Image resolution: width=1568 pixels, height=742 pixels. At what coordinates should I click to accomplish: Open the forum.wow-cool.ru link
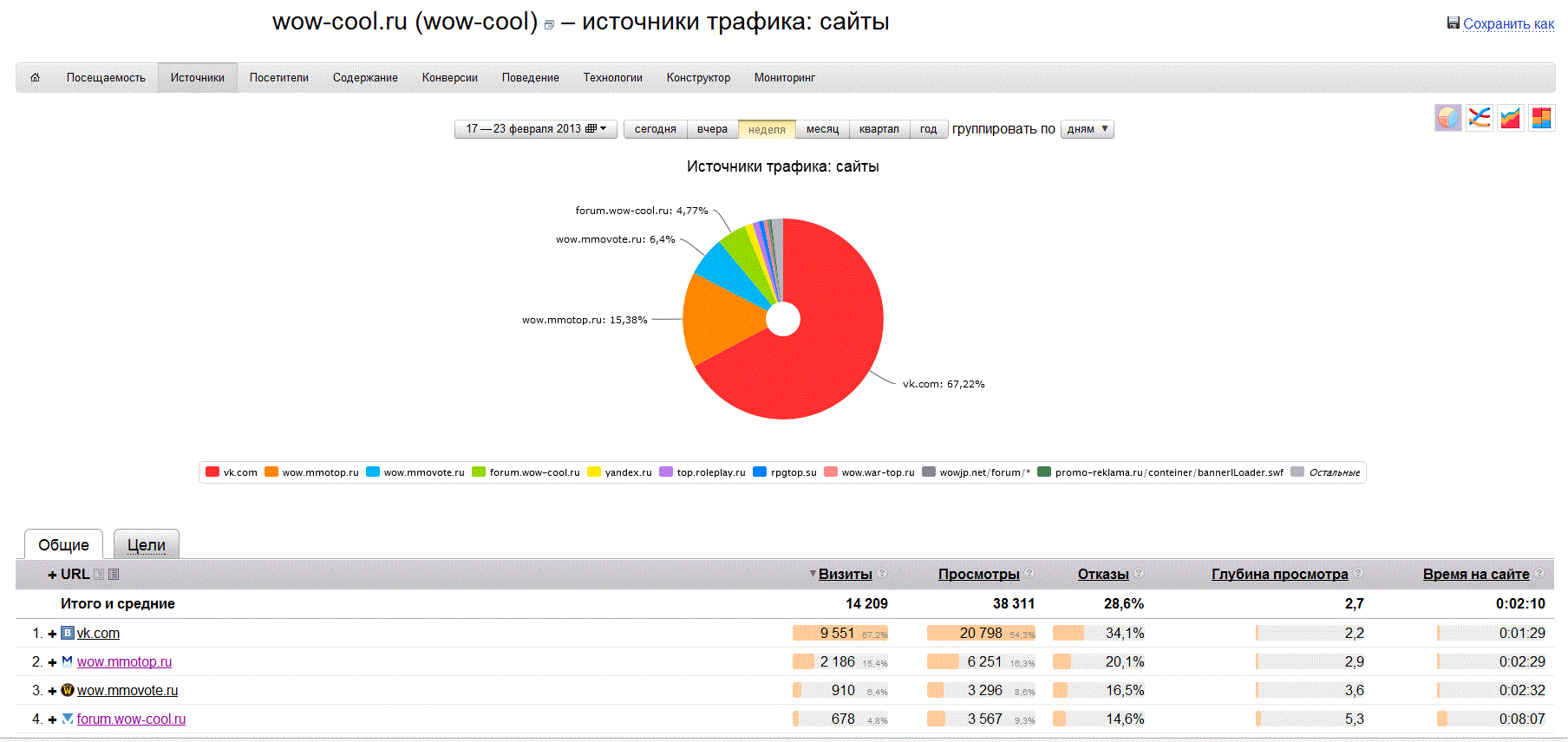coord(131,719)
